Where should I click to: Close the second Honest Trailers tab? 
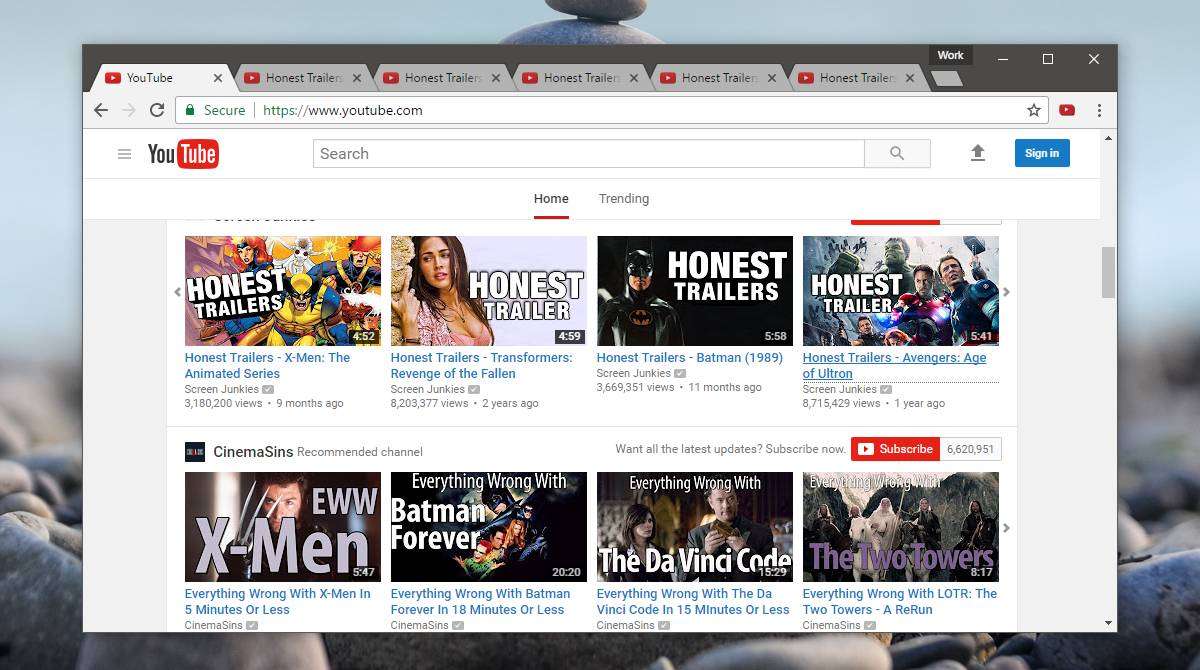pos(496,78)
